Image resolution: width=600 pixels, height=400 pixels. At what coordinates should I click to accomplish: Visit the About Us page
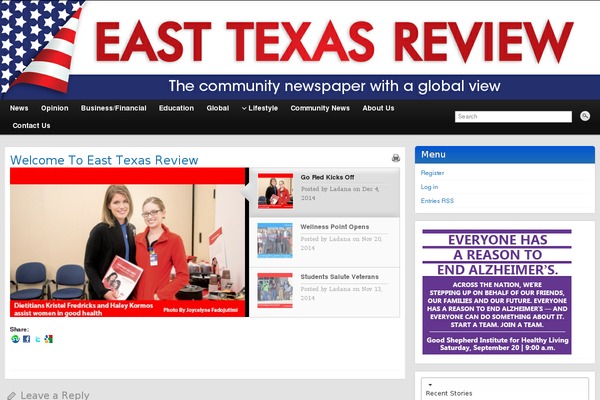click(x=378, y=108)
